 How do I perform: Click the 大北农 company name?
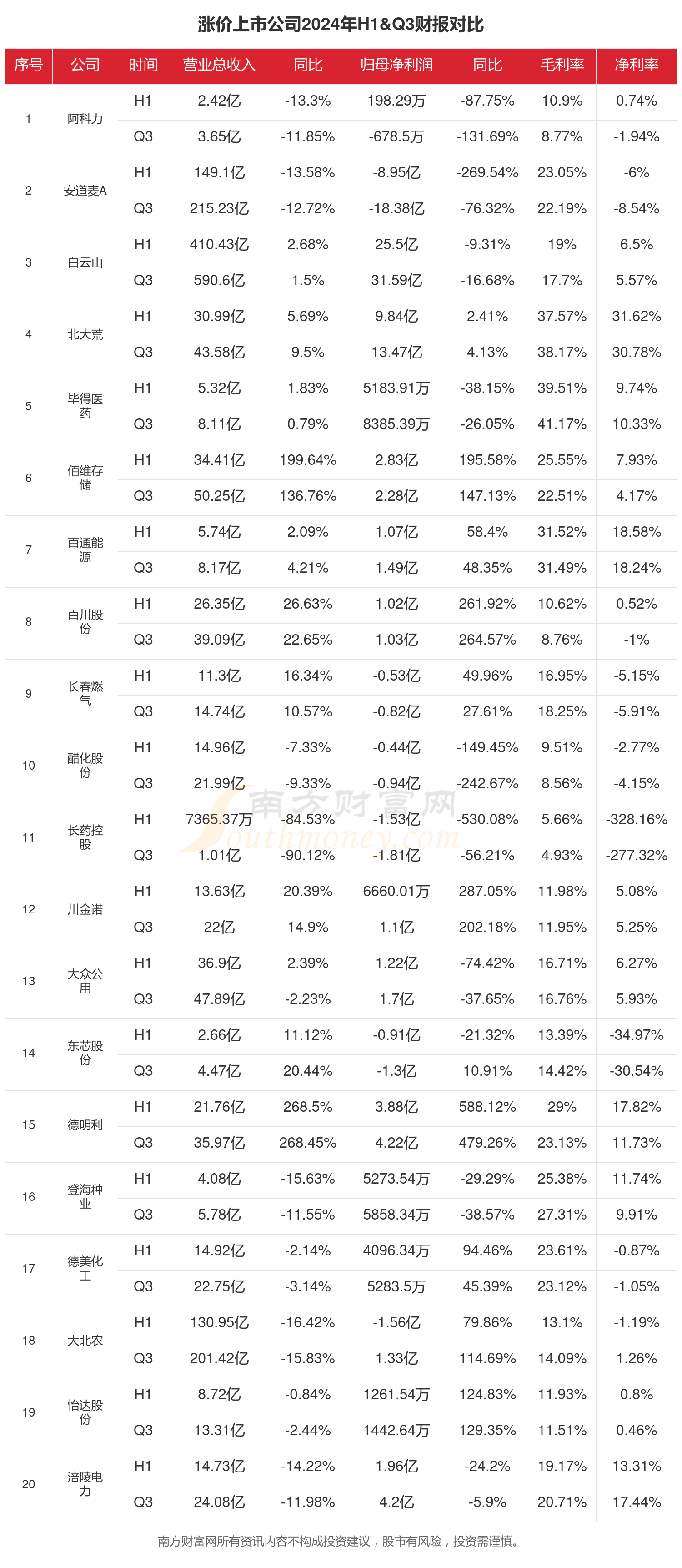85,1341
